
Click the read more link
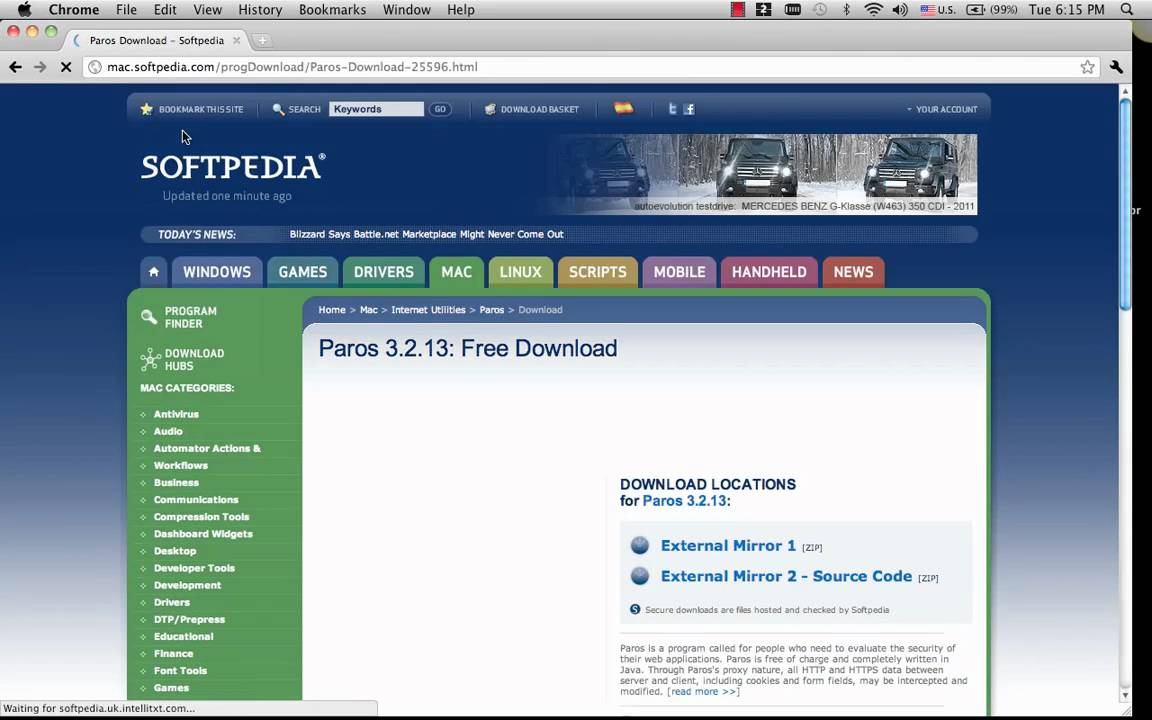[x=703, y=691]
